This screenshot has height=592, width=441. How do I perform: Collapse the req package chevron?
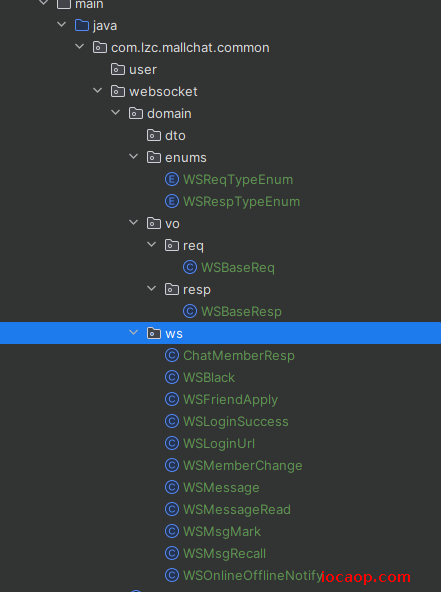[x=152, y=245]
